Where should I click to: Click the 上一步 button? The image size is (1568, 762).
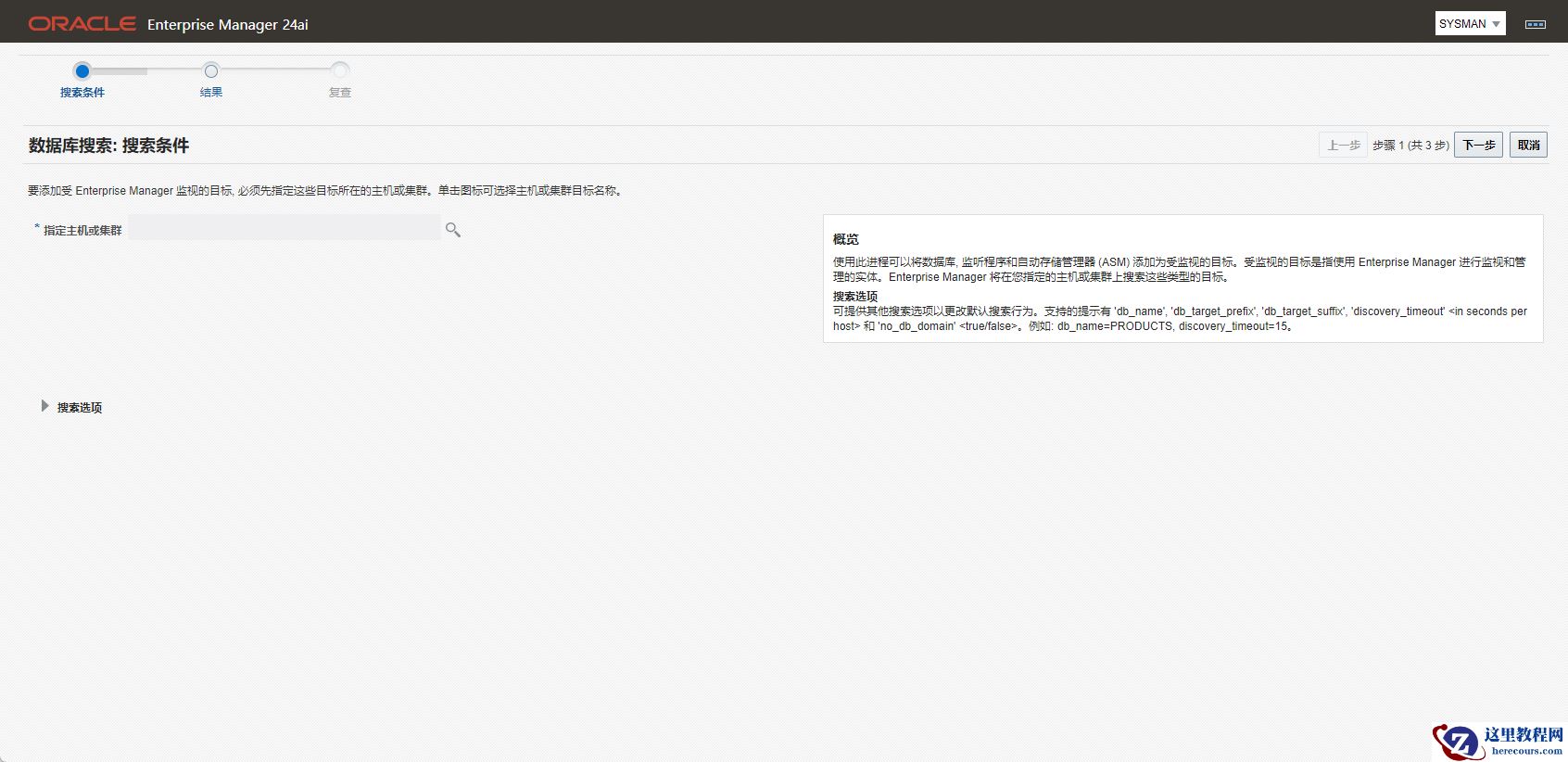pyautogui.click(x=1343, y=145)
